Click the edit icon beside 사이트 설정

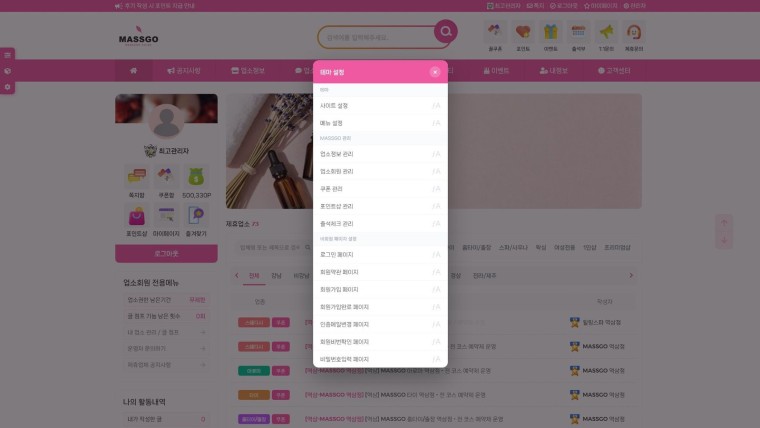436,106
